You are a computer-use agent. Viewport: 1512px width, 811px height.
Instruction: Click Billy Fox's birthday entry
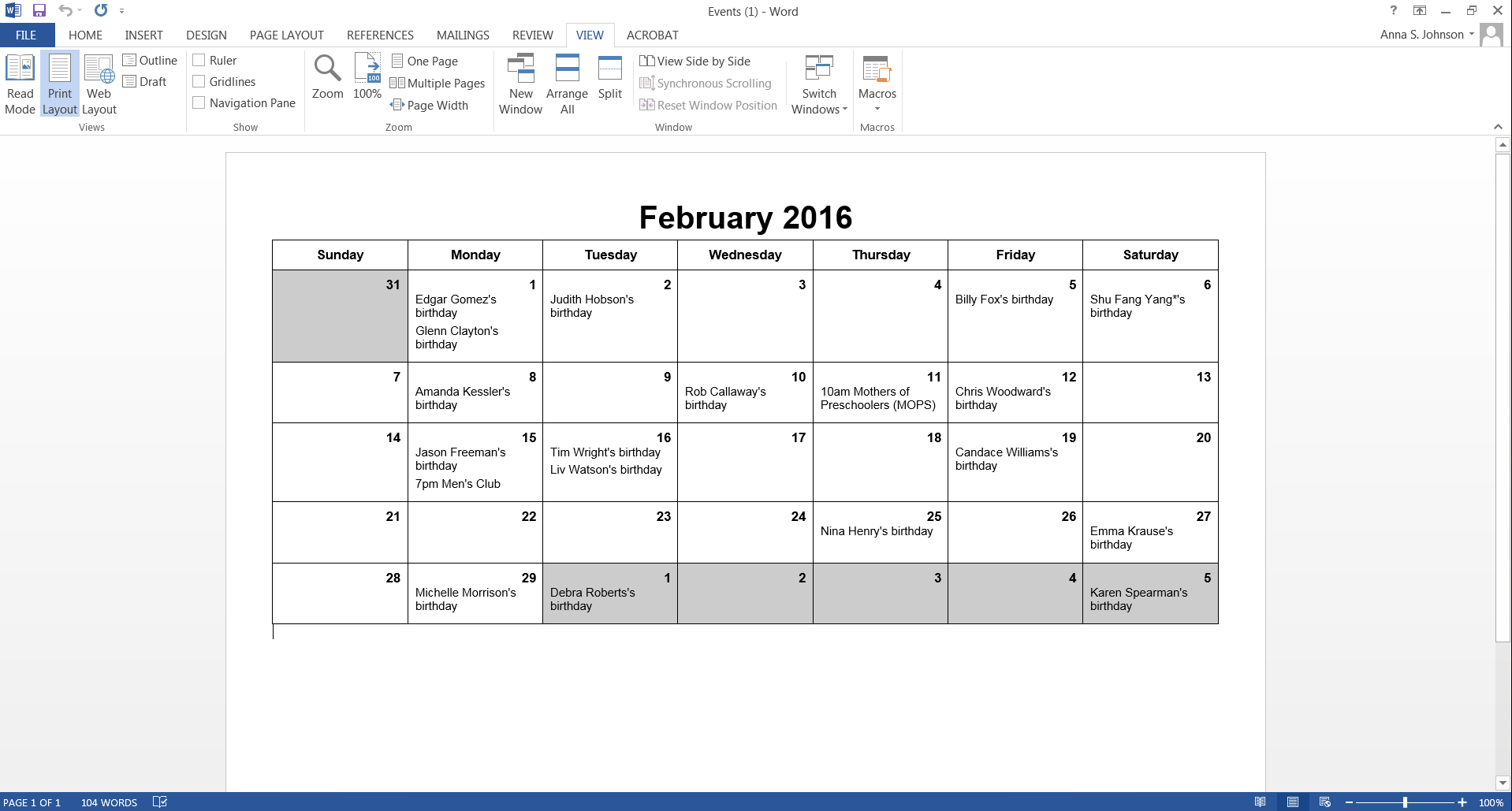click(1004, 299)
